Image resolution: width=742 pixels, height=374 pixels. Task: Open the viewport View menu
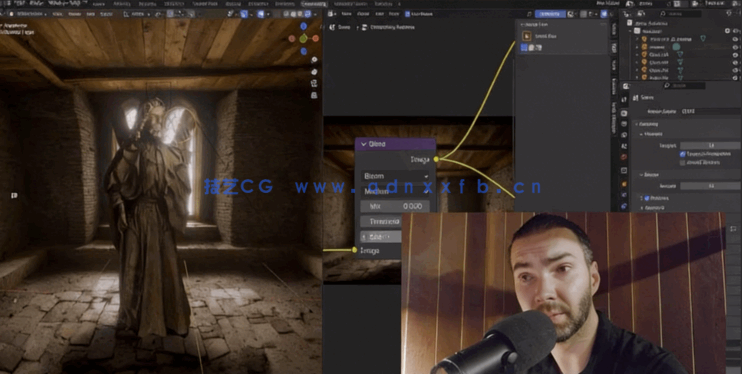click(57, 14)
